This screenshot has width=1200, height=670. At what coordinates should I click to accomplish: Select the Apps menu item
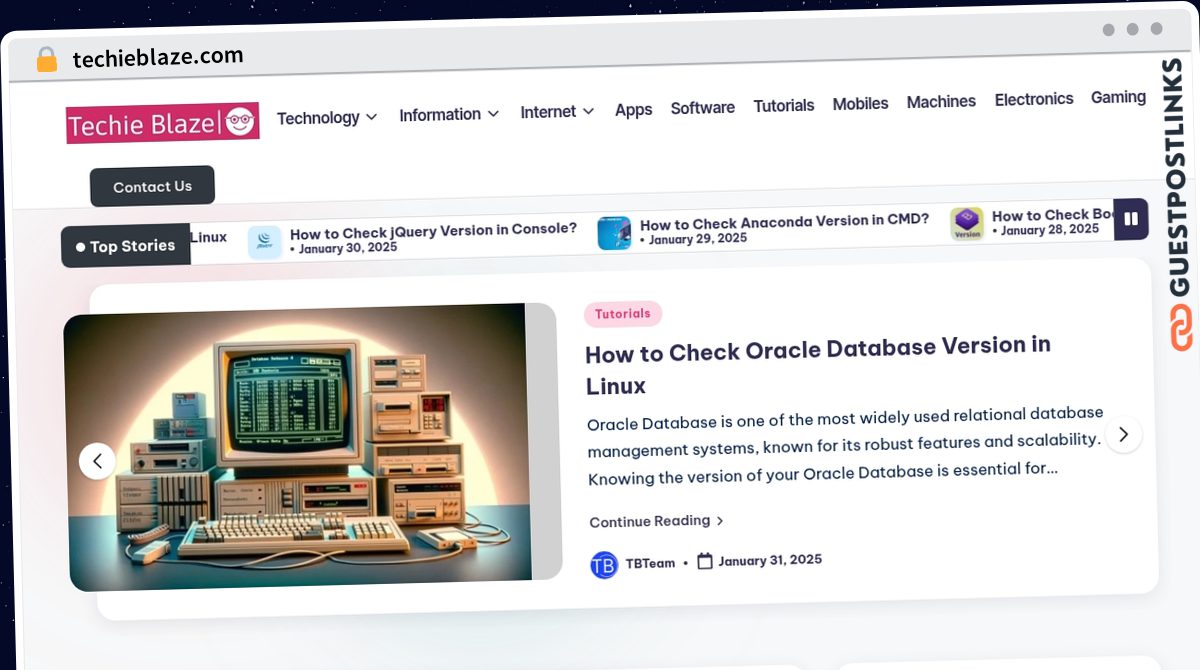tap(633, 110)
